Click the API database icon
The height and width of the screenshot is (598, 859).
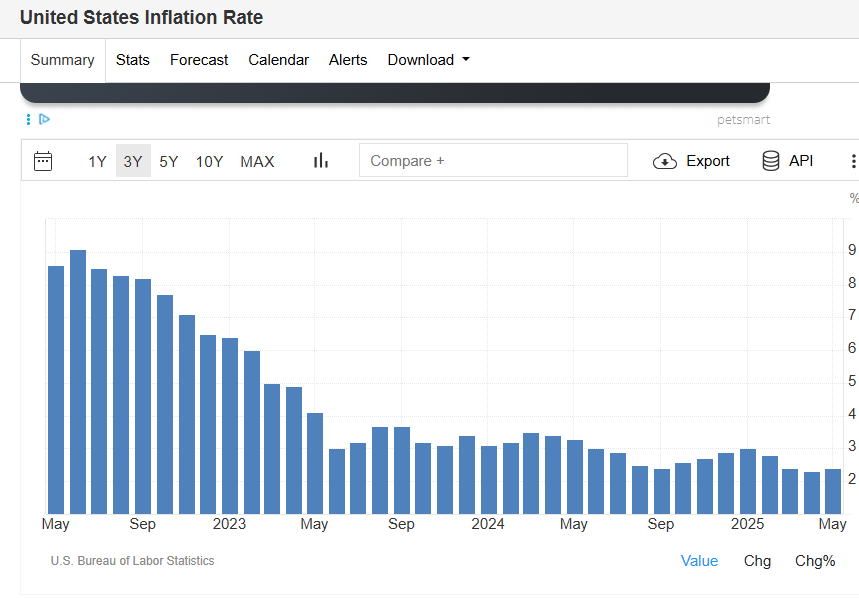[x=771, y=161]
